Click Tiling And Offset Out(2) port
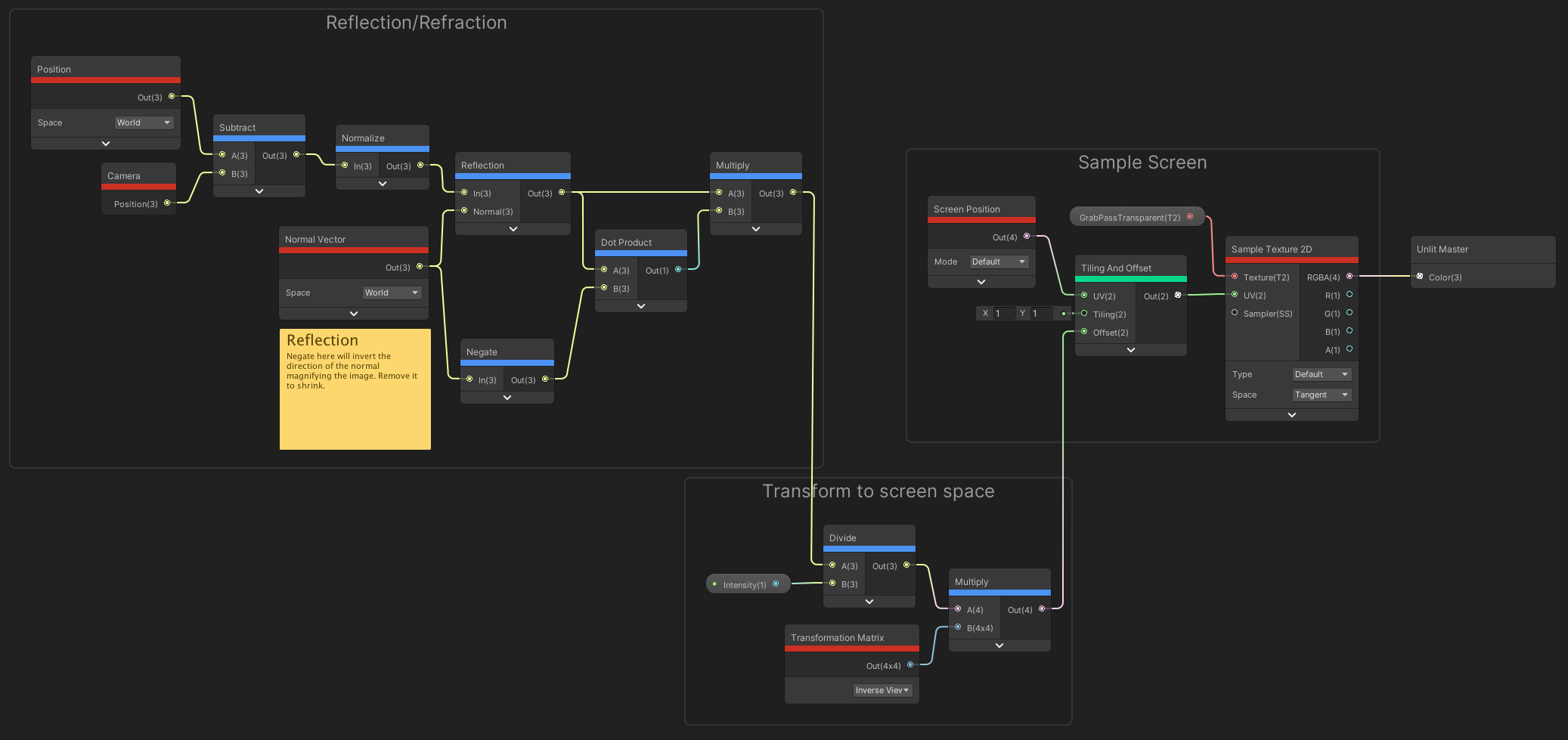The image size is (1568, 740). coord(1178,295)
